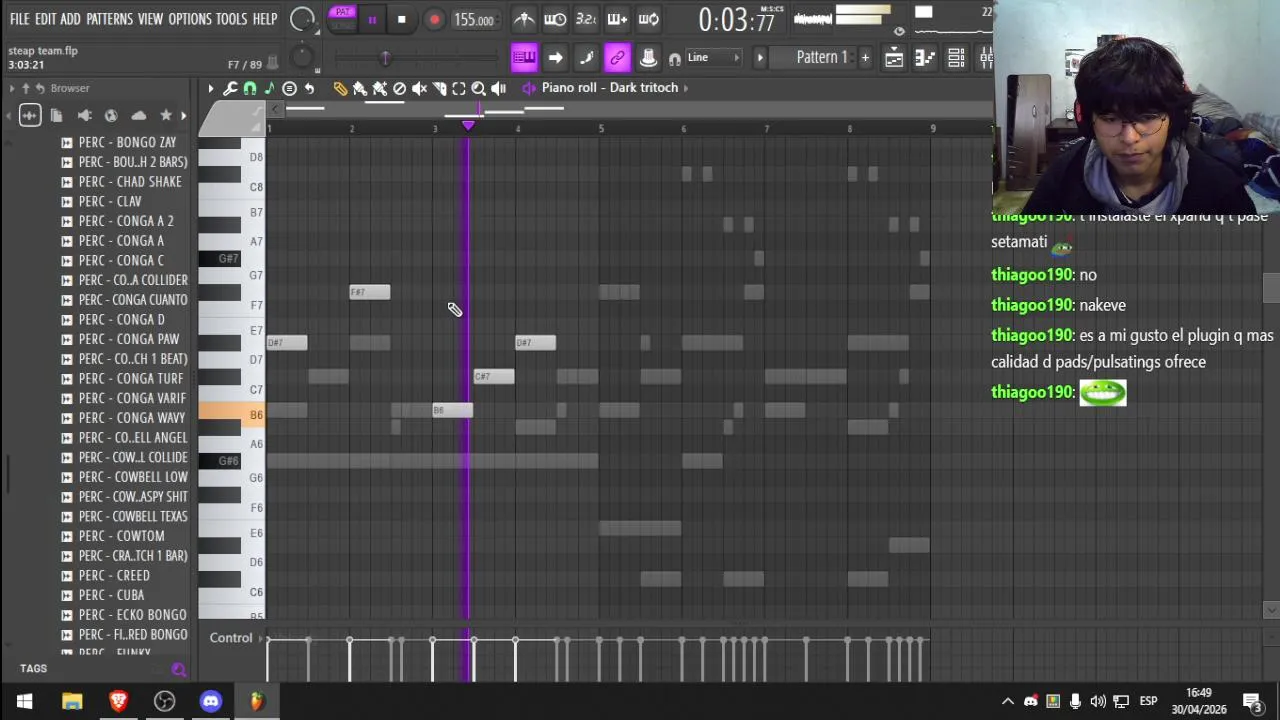Open Brave browser from the taskbar
This screenshot has height=720, width=1280.
[118, 701]
